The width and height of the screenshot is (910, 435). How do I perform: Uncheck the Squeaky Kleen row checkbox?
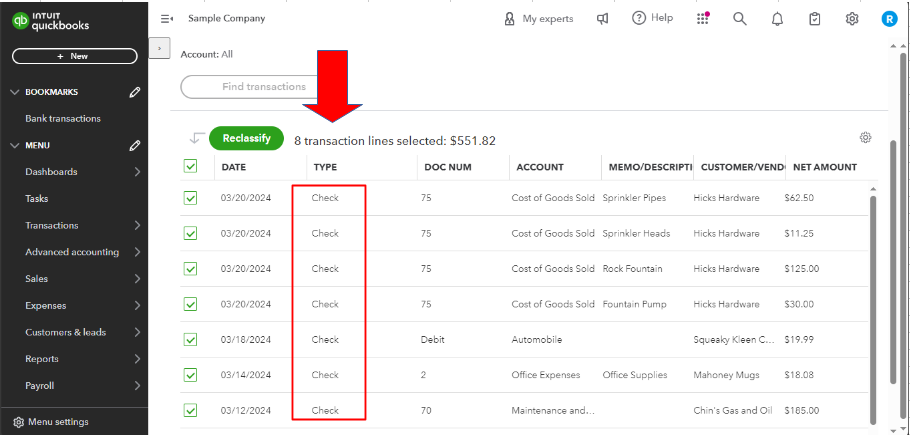[x=190, y=339]
